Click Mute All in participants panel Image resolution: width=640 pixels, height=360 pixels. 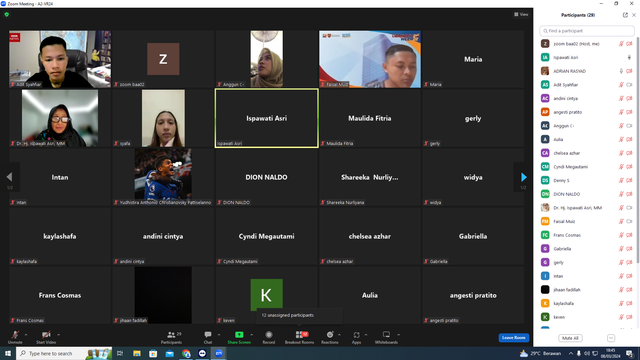click(570, 338)
